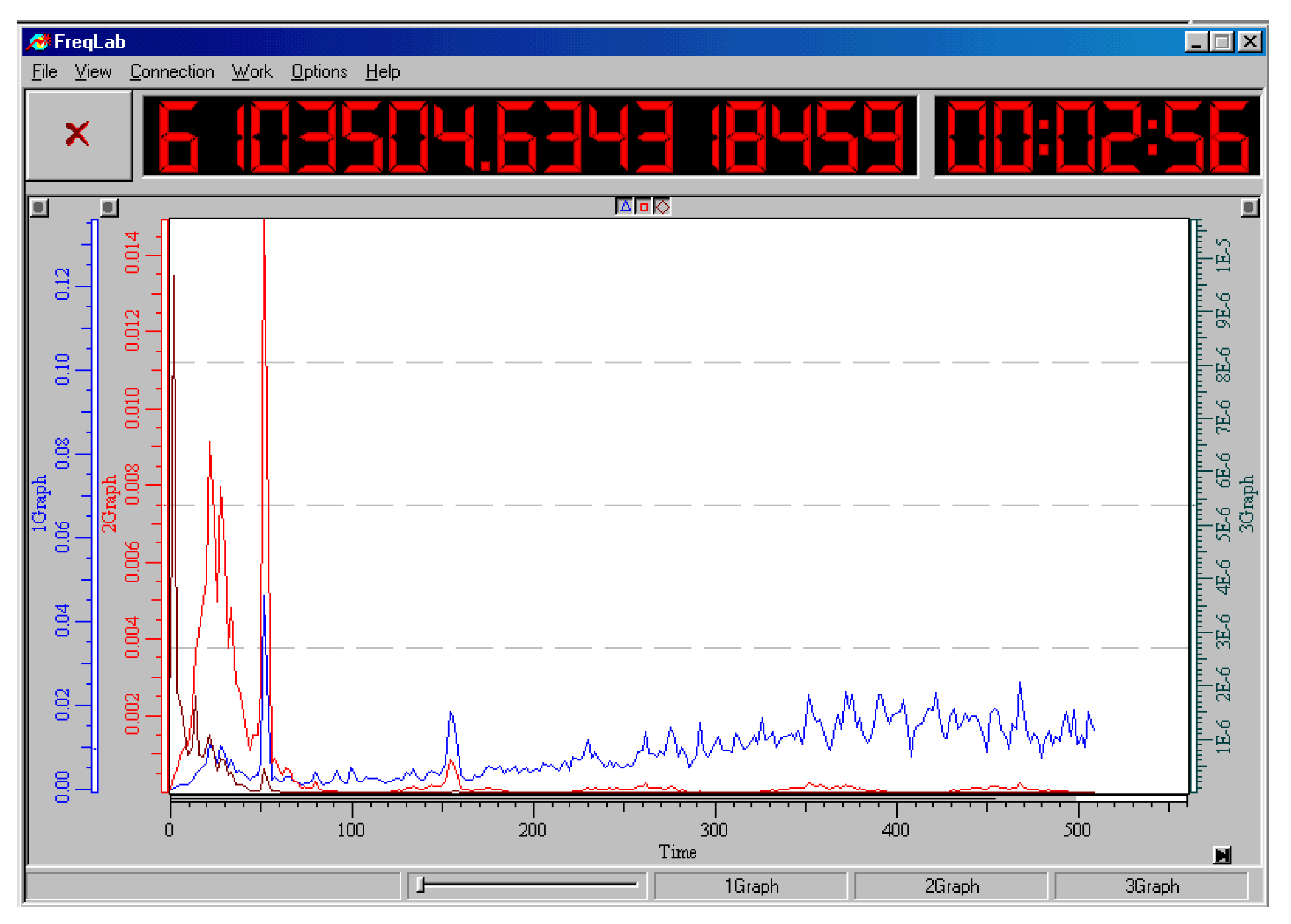Open the Connection menu
1291x924 pixels.
pyautogui.click(x=173, y=72)
